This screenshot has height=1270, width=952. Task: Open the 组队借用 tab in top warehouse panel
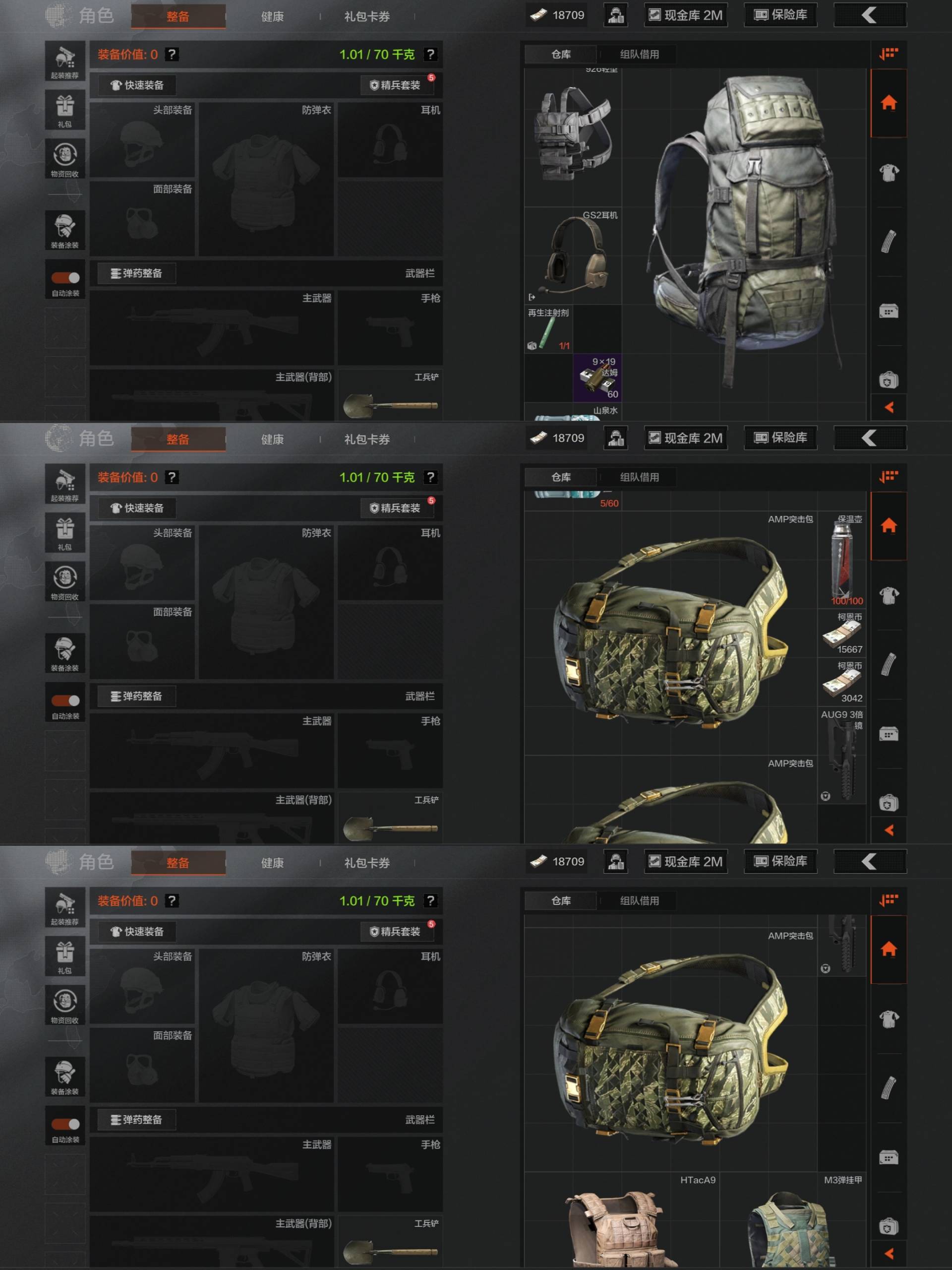pyautogui.click(x=639, y=55)
